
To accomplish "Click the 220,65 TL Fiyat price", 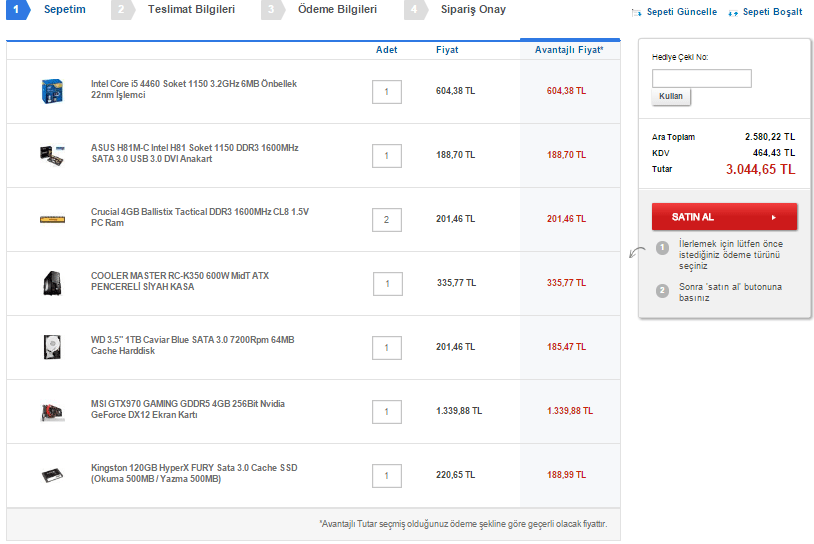I will [455, 475].
